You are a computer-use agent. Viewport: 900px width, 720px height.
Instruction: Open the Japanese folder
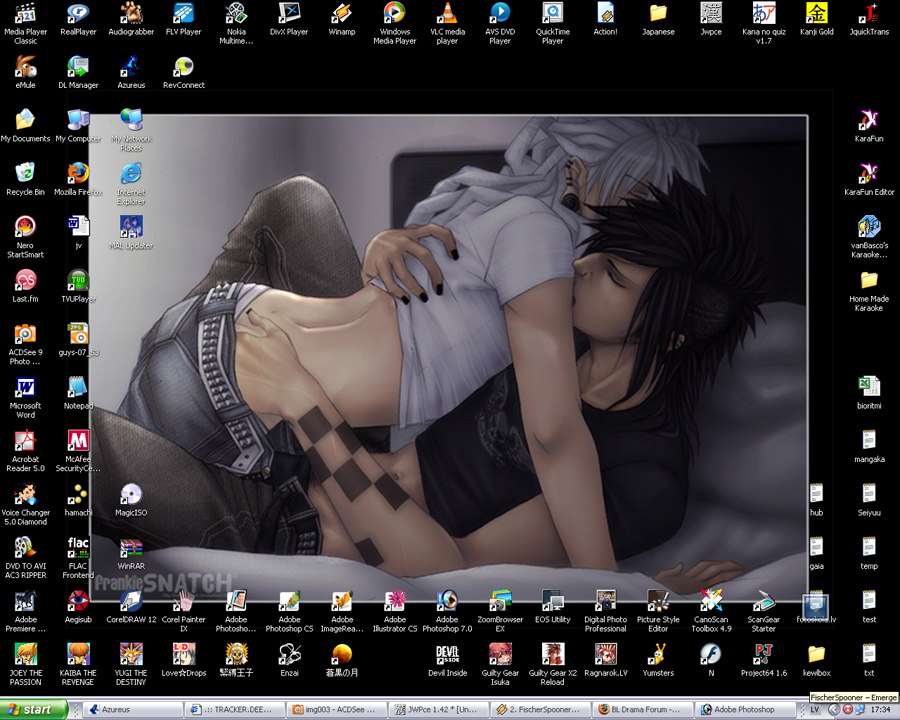658,20
